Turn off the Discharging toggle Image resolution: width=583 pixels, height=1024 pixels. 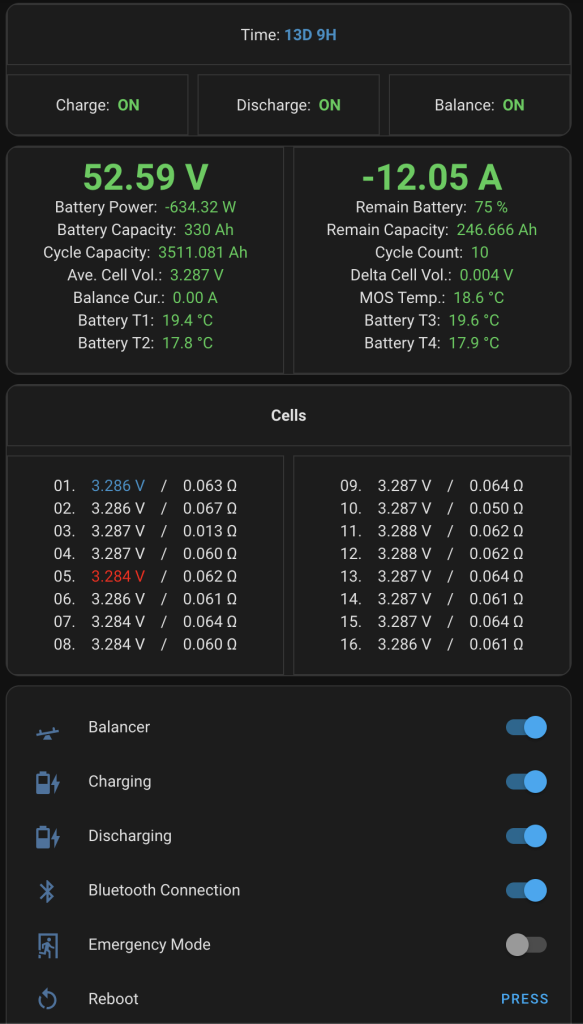coord(524,836)
